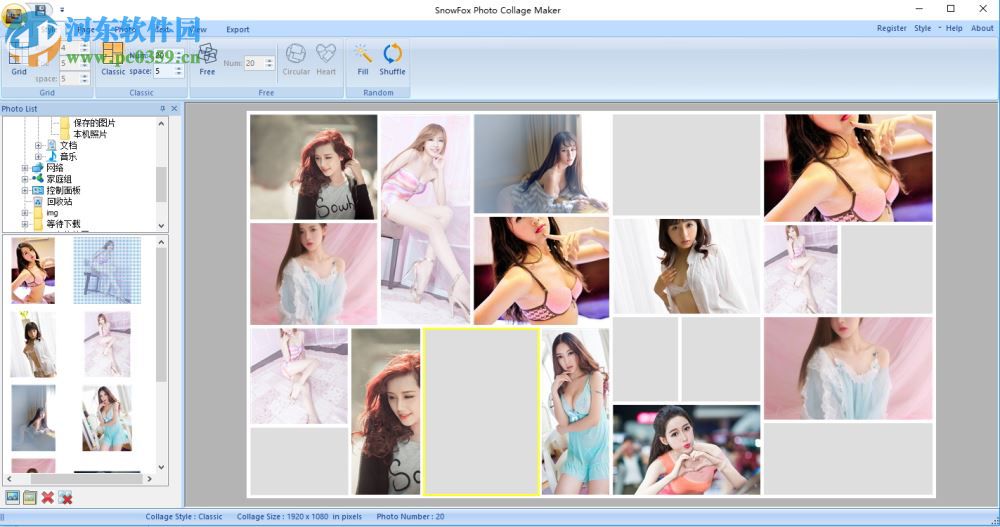Click the About button

[982, 28]
